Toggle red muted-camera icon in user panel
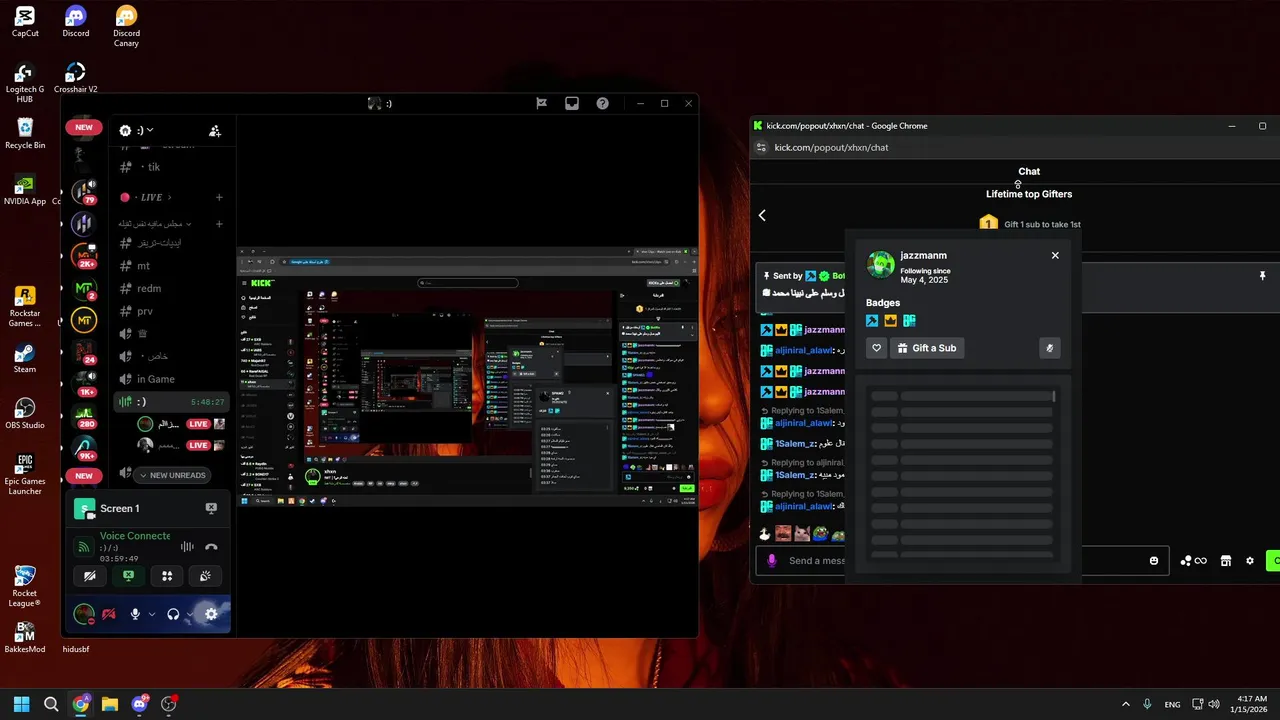This screenshot has height=720, width=1280. click(108, 614)
